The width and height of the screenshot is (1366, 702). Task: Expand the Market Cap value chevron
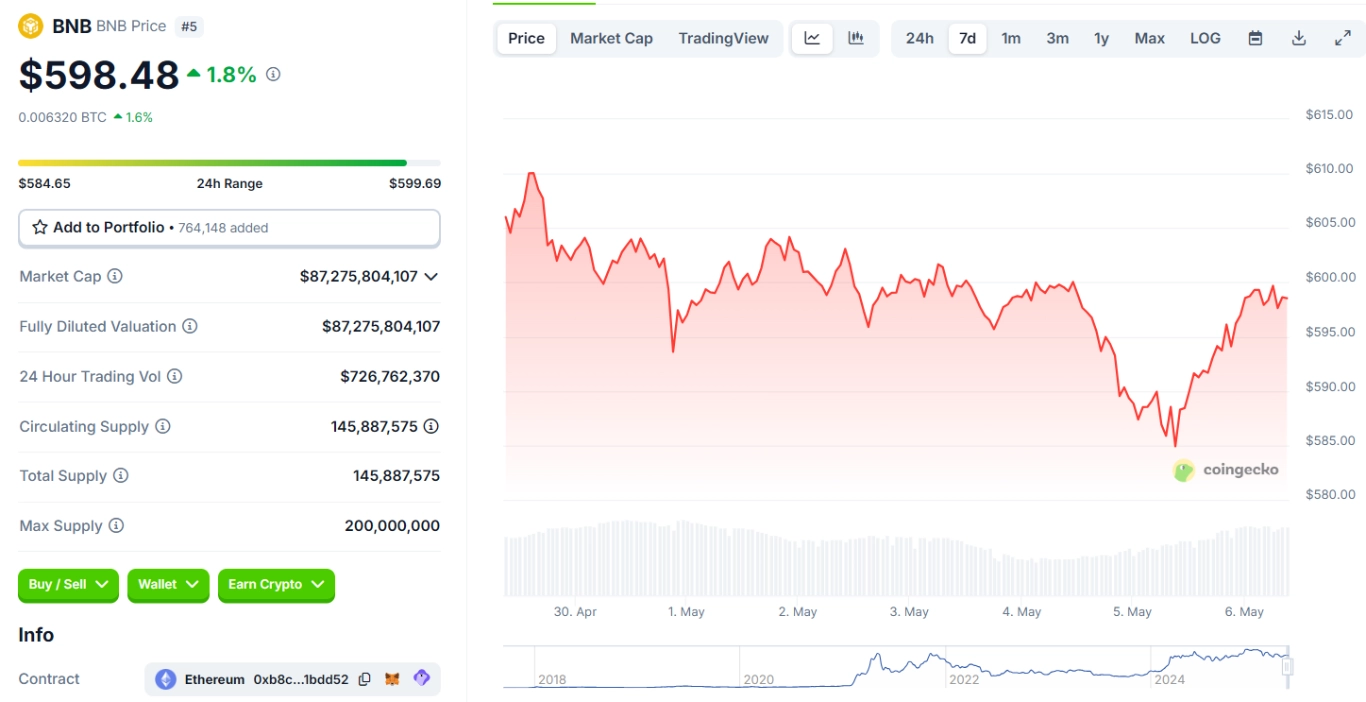coord(431,276)
